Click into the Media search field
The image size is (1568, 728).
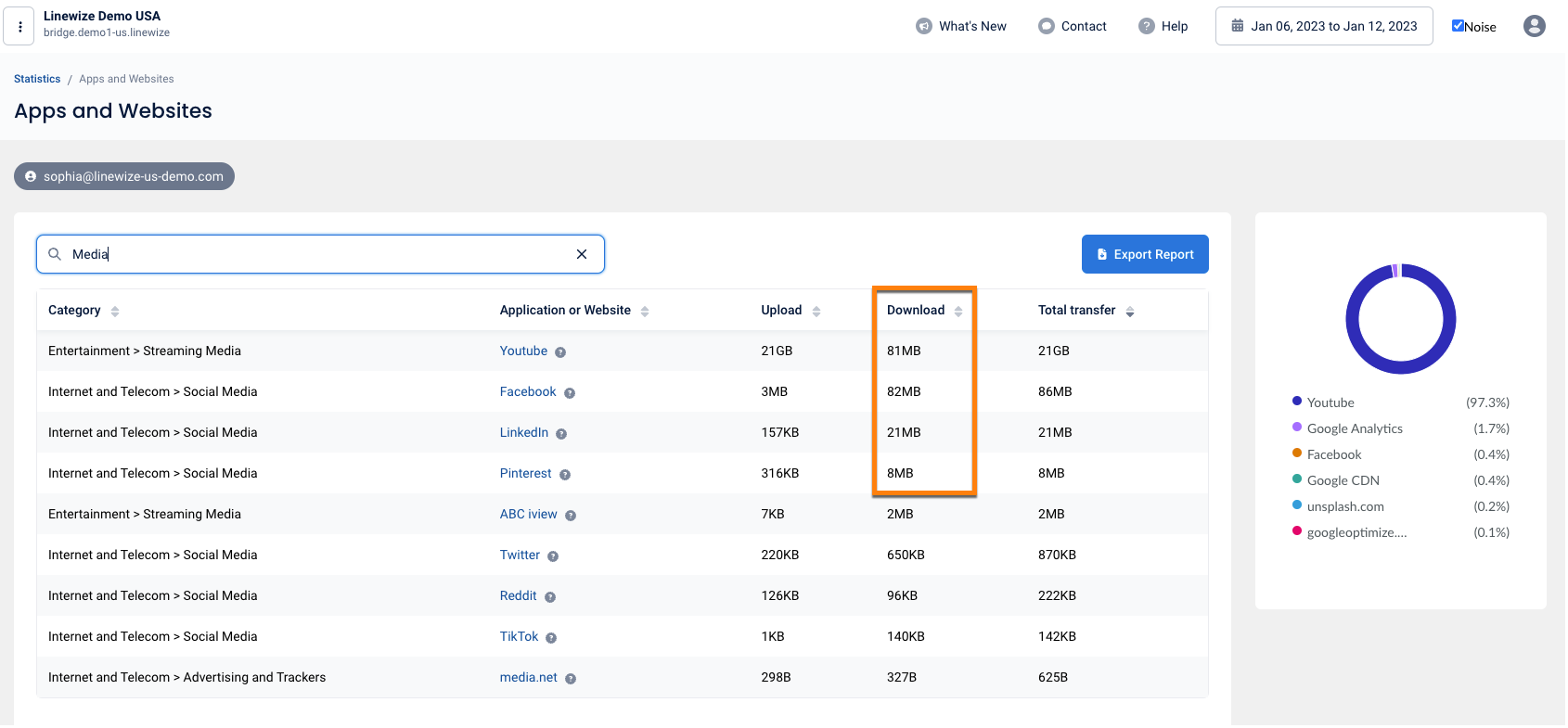point(320,254)
